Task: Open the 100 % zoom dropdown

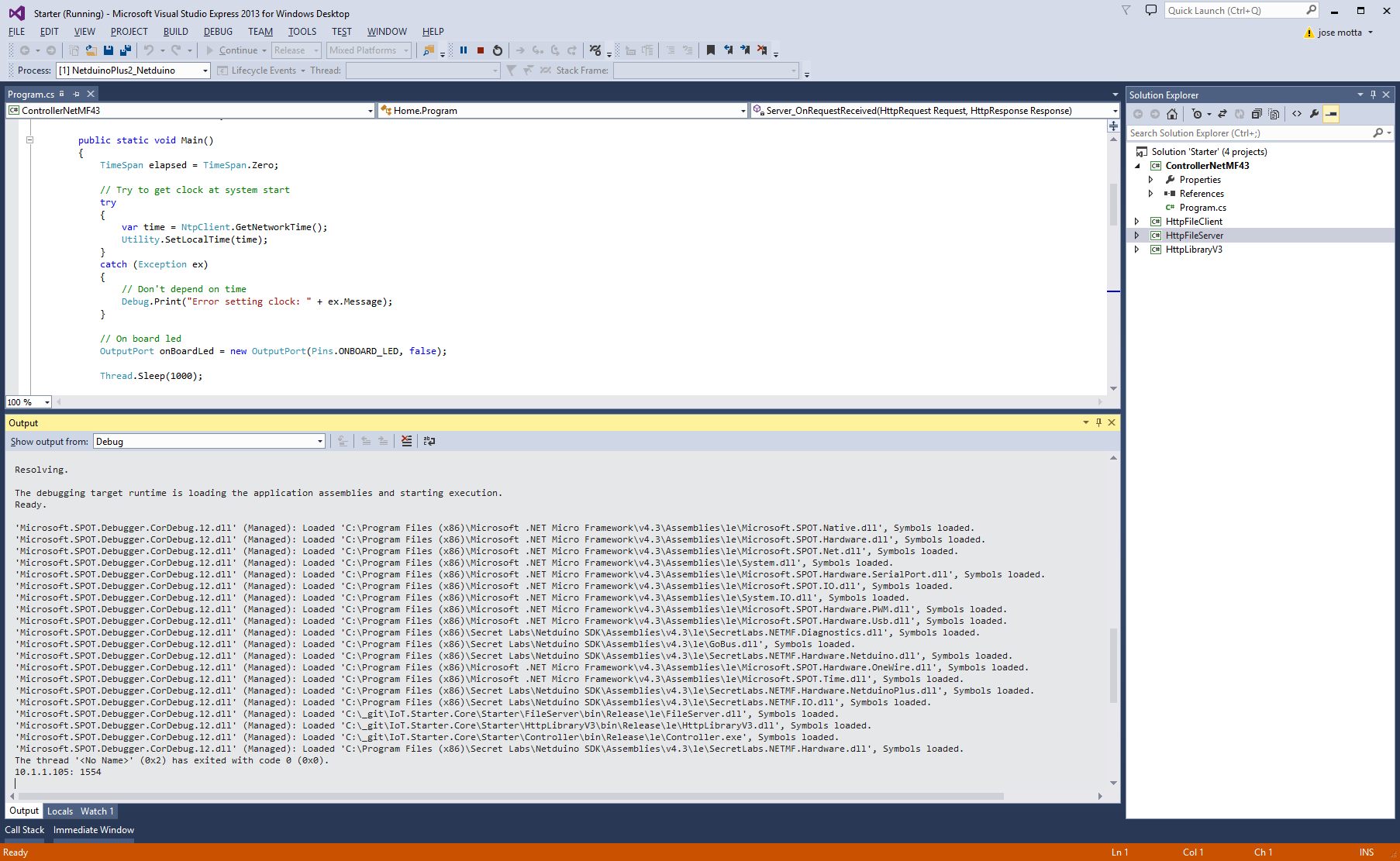Action: 29,402
